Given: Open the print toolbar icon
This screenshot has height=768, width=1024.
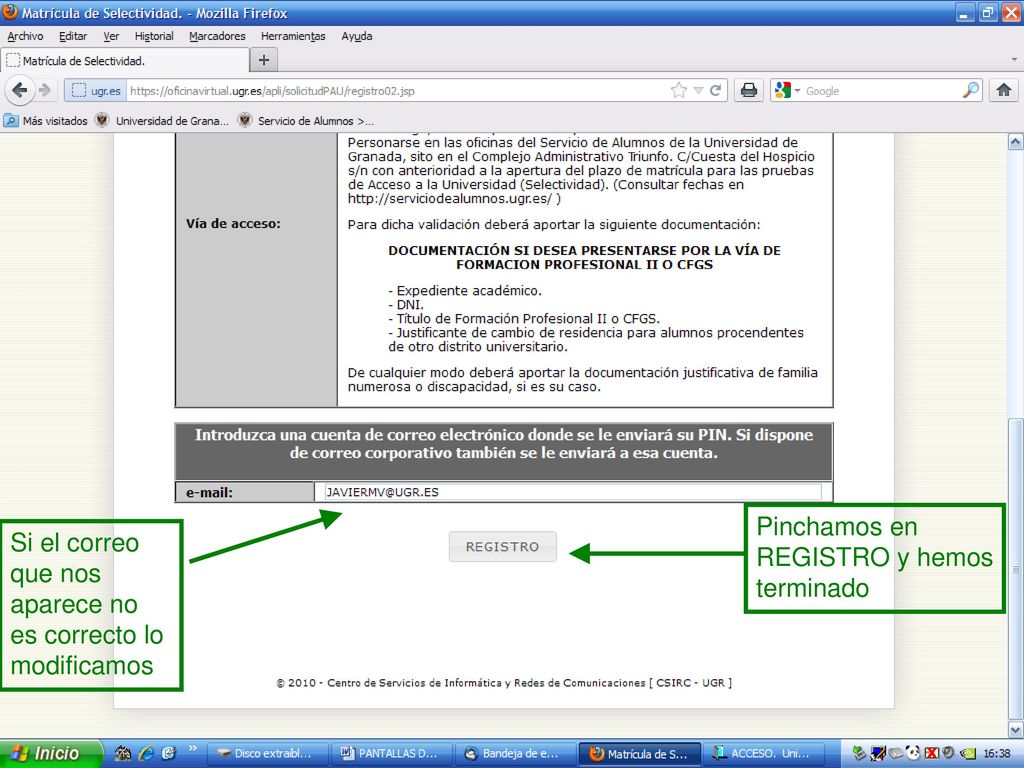Looking at the screenshot, I should [x=748, y=90].
